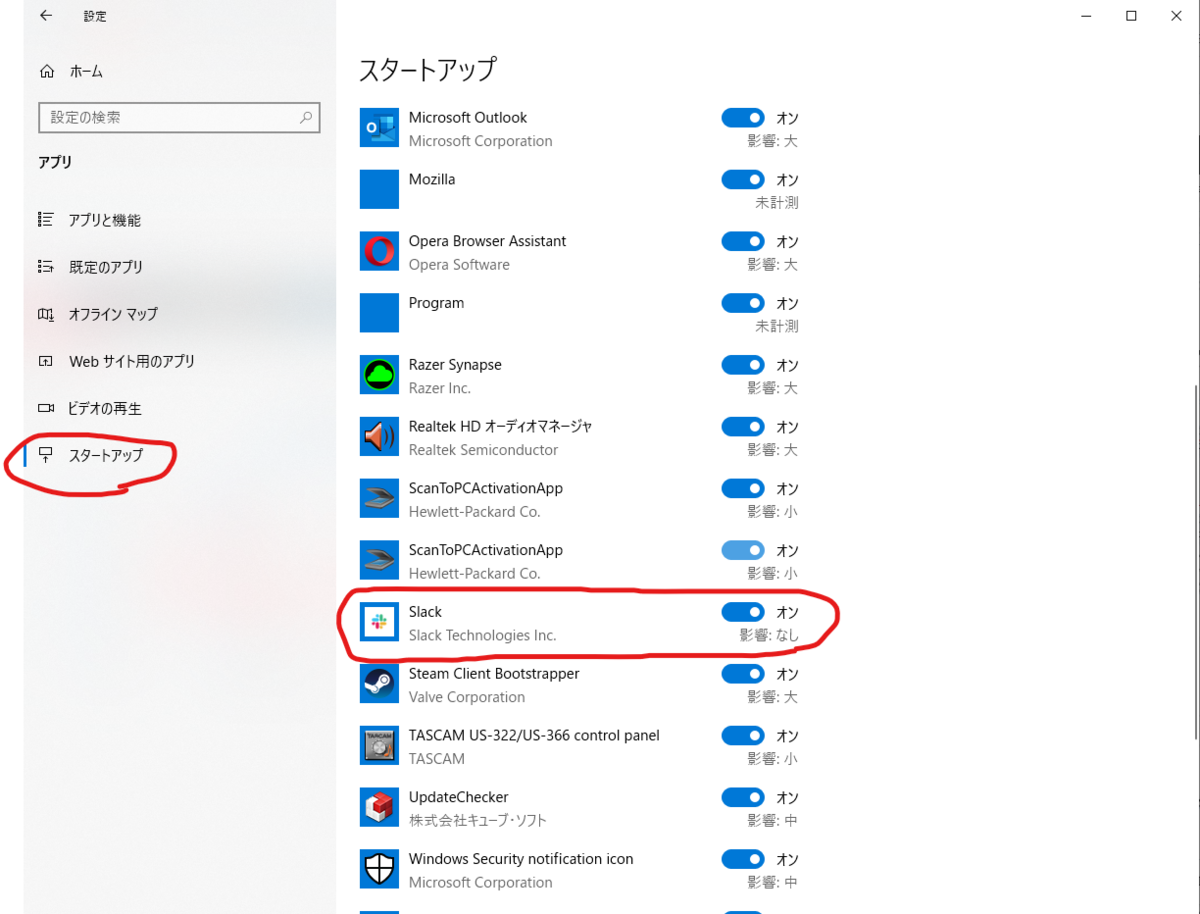Disable Mozilla startup toggle

coord(743,180)
